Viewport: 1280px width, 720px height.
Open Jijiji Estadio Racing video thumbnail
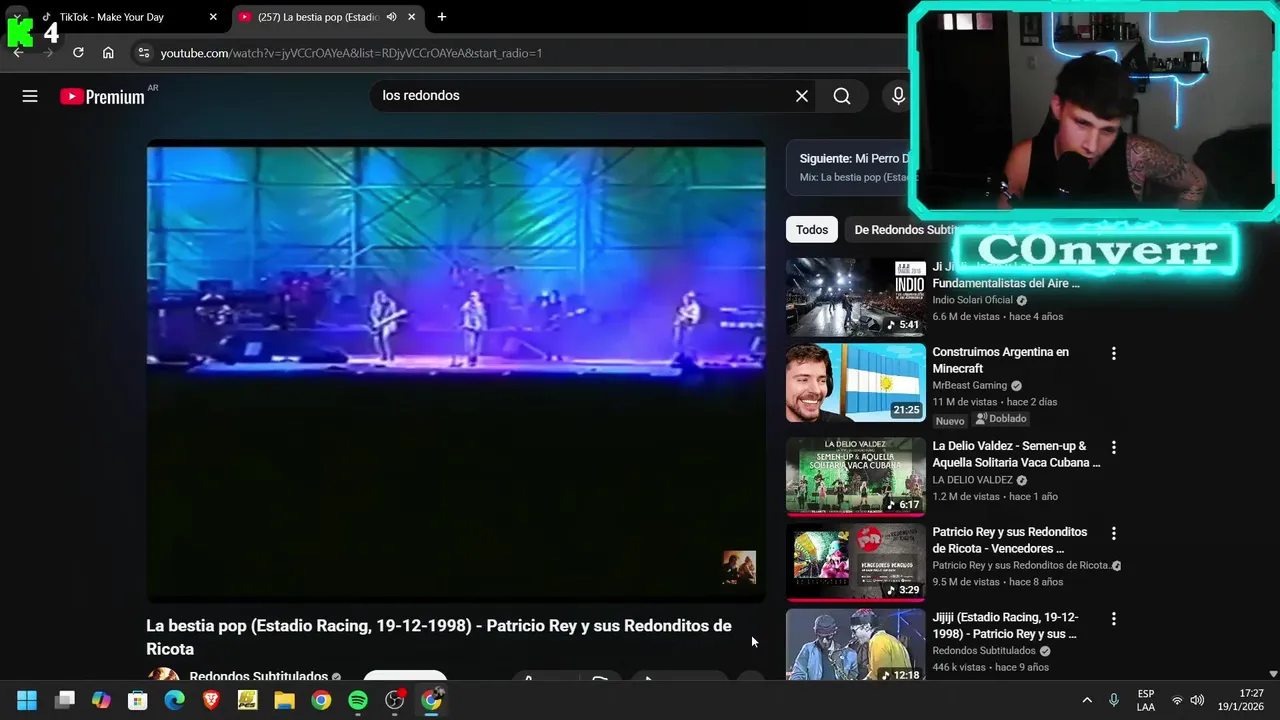tap(856, 645)
